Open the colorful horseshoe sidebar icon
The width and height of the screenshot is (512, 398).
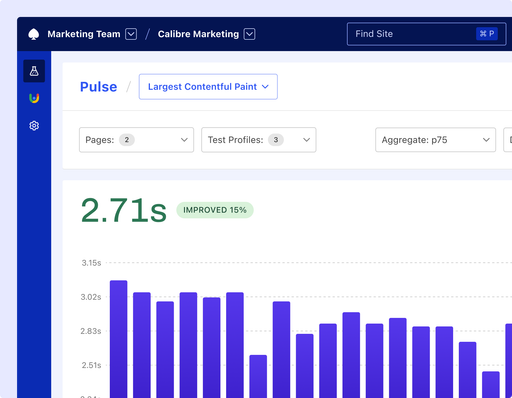[x=34, y=98]
